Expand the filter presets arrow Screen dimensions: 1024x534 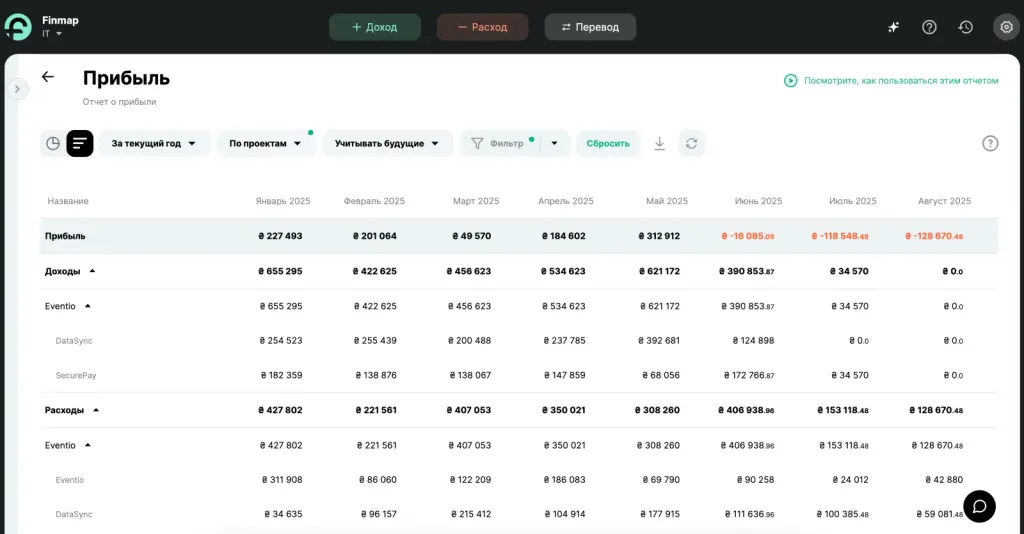[554, 143]
